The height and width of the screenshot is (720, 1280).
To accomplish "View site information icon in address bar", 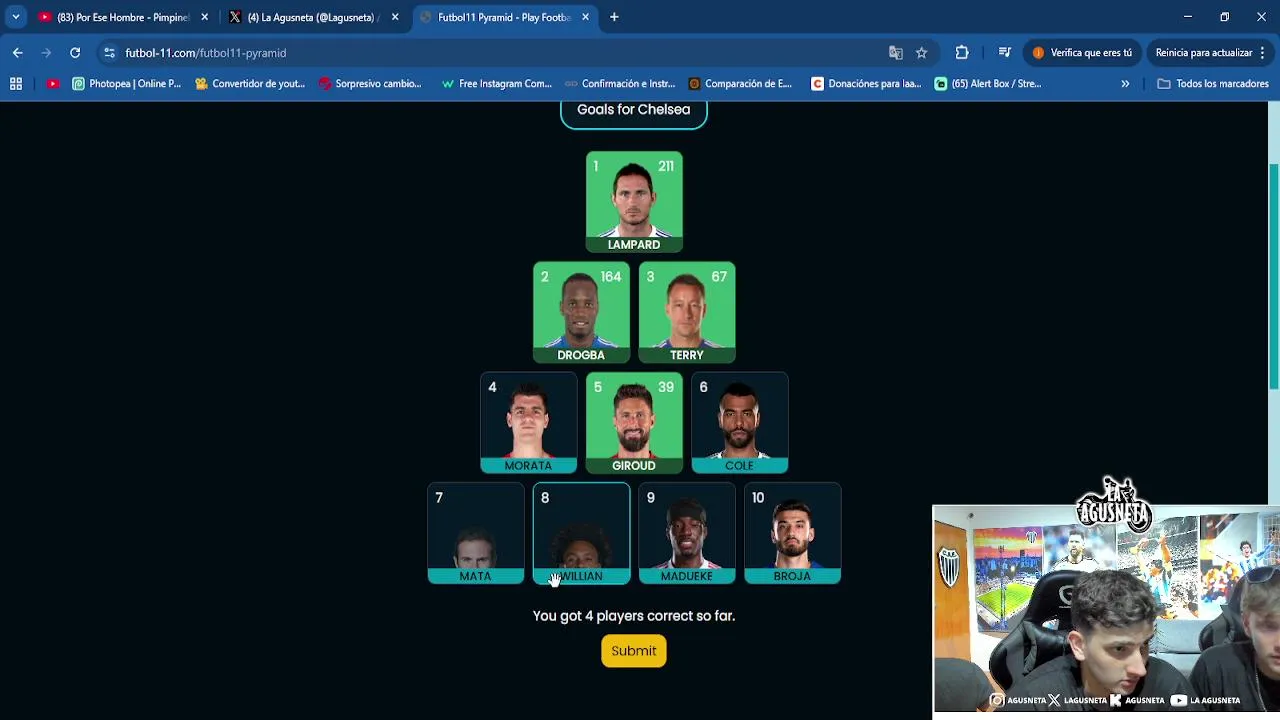I will coord(110,53).
